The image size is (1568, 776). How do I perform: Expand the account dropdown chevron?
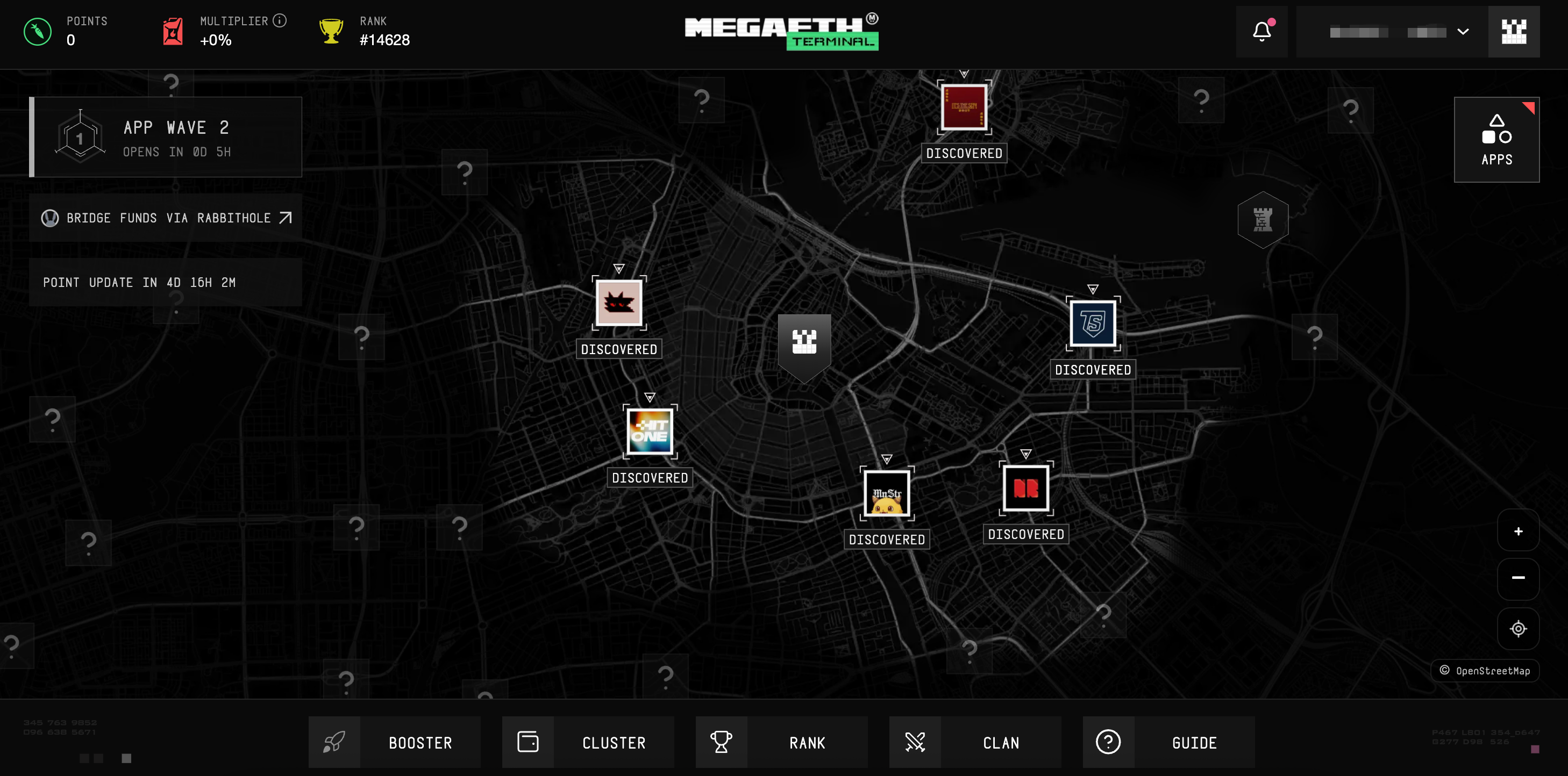pos(1463,32)
